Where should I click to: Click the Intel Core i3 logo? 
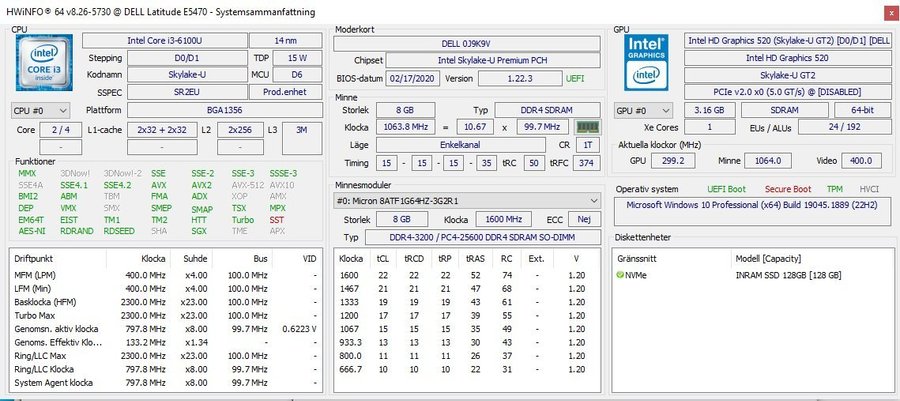click(44, 62)
